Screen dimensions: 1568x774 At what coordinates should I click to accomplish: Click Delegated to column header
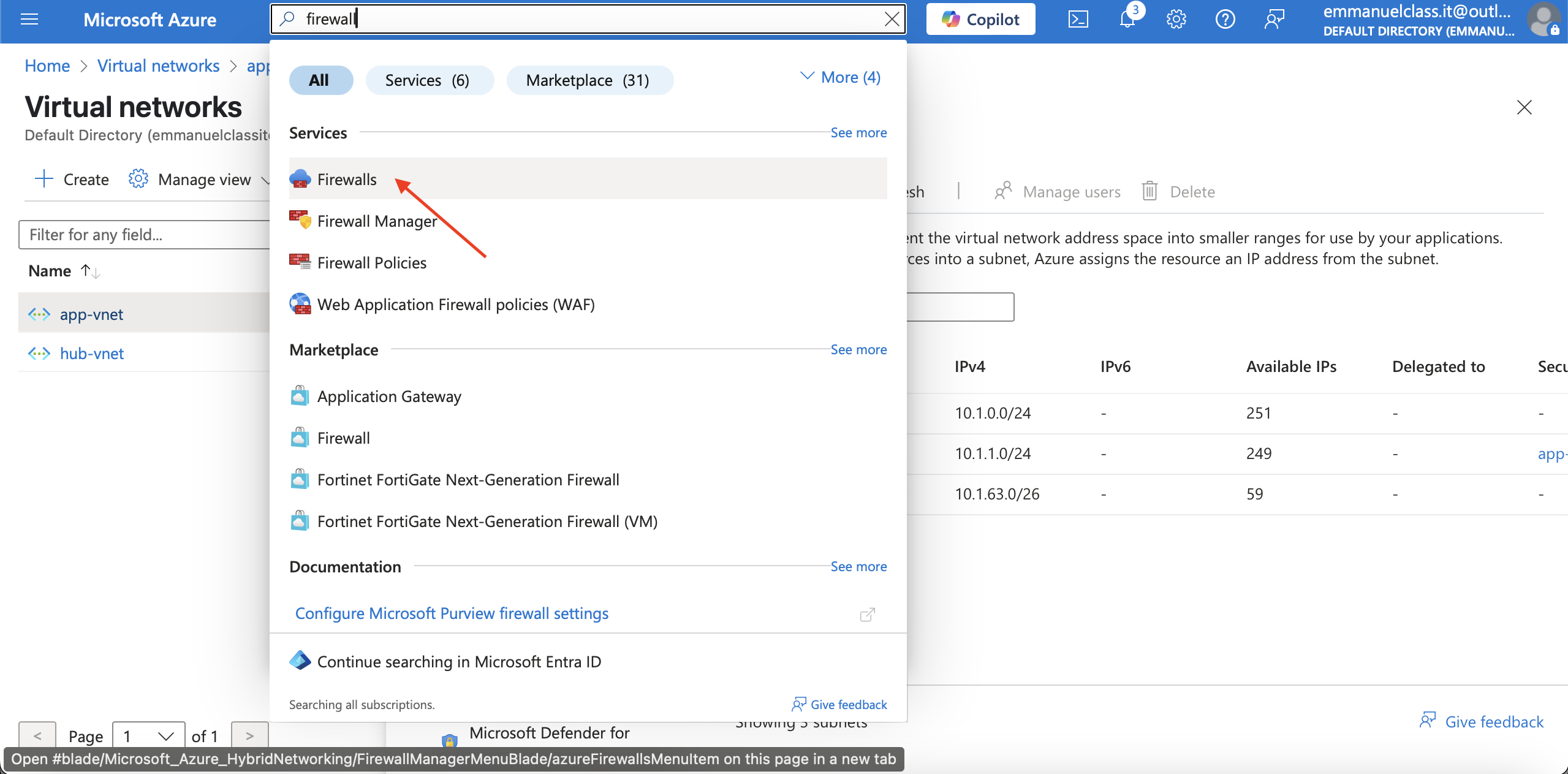pyautogui.click(x=1438, y=366)
